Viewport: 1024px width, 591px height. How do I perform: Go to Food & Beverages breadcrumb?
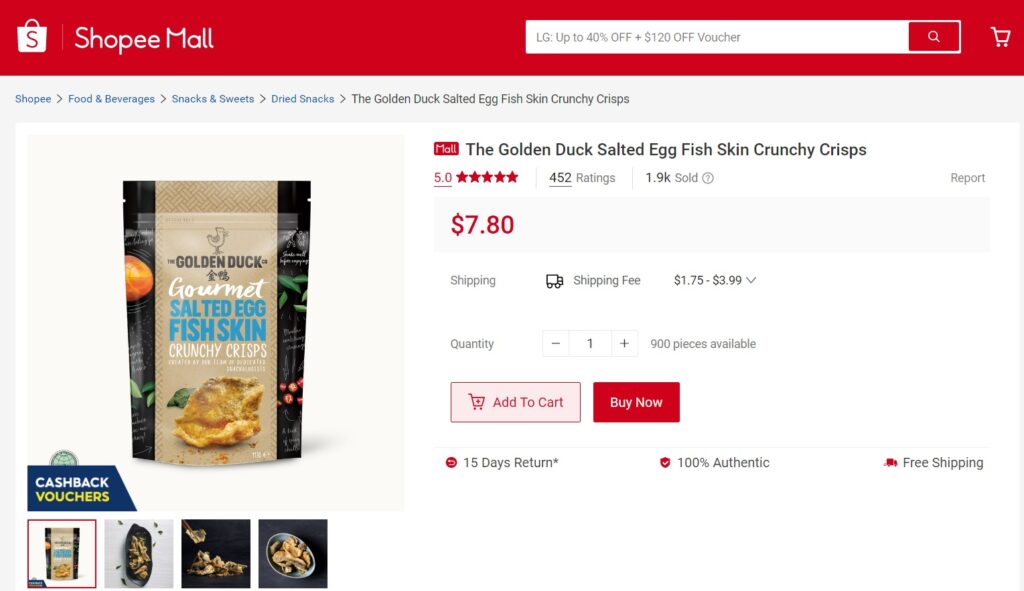[x=111, y=99]
